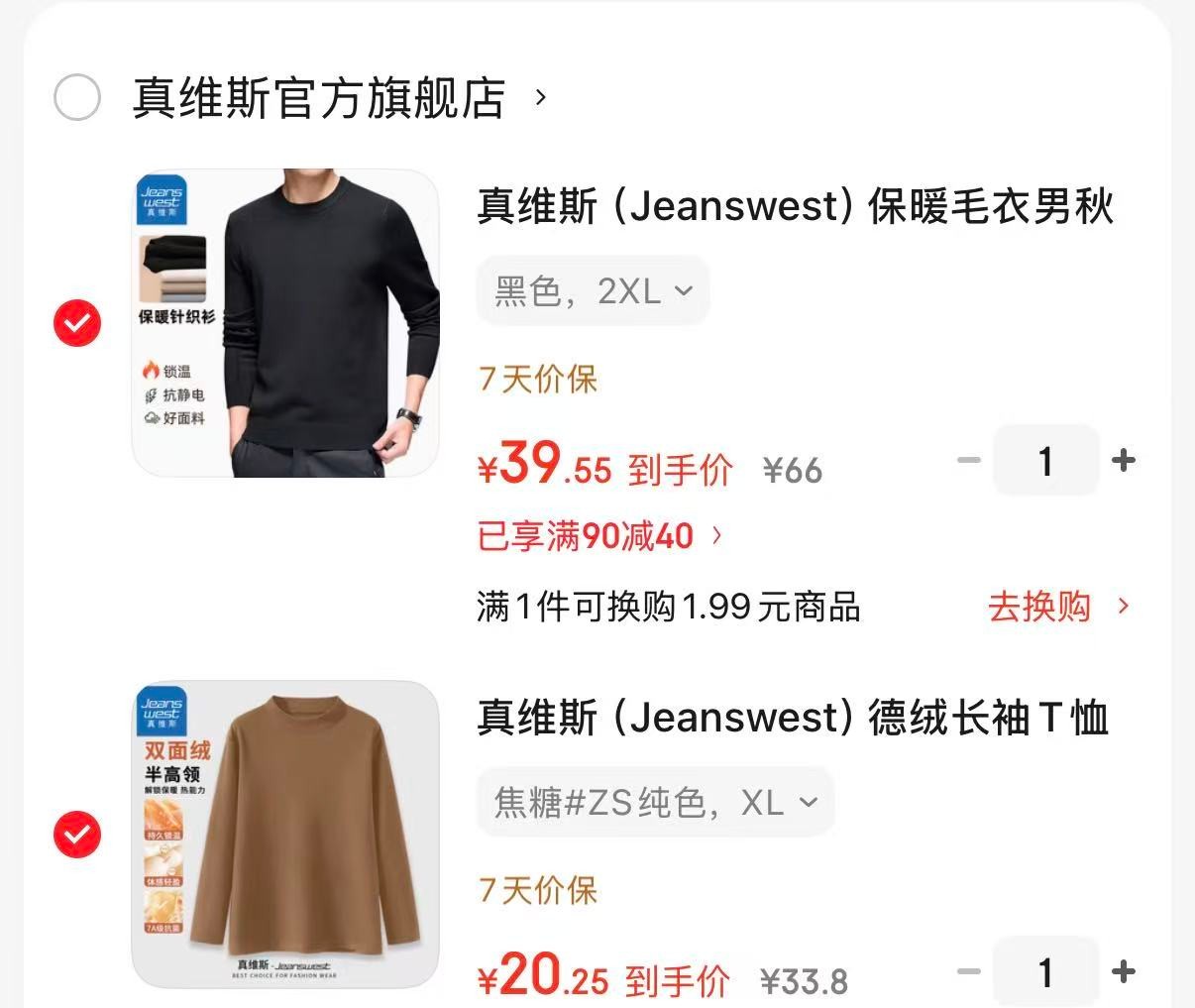The image size is (1195, 1008).
Task: Uncheck the black sweater item checkbox
Action: click(x=77, y=323)
